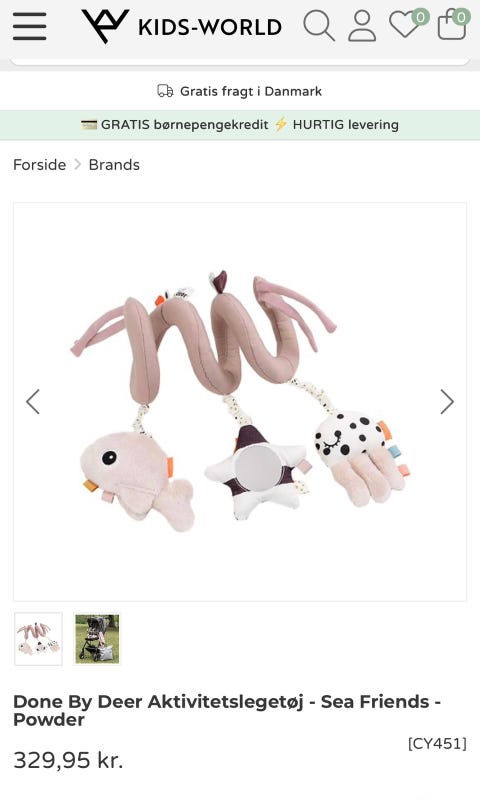Screen dimensions: 480x800
Task: Go to Forside breadcrumb
Action: [x=39, y=165]
